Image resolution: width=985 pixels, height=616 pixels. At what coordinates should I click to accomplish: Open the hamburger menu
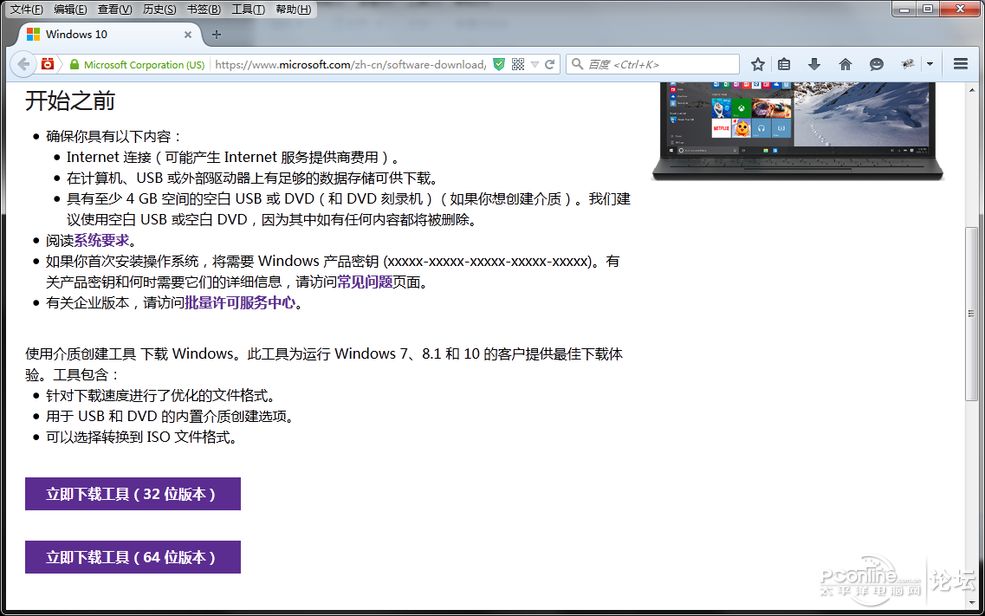click(x=961, y=64)
